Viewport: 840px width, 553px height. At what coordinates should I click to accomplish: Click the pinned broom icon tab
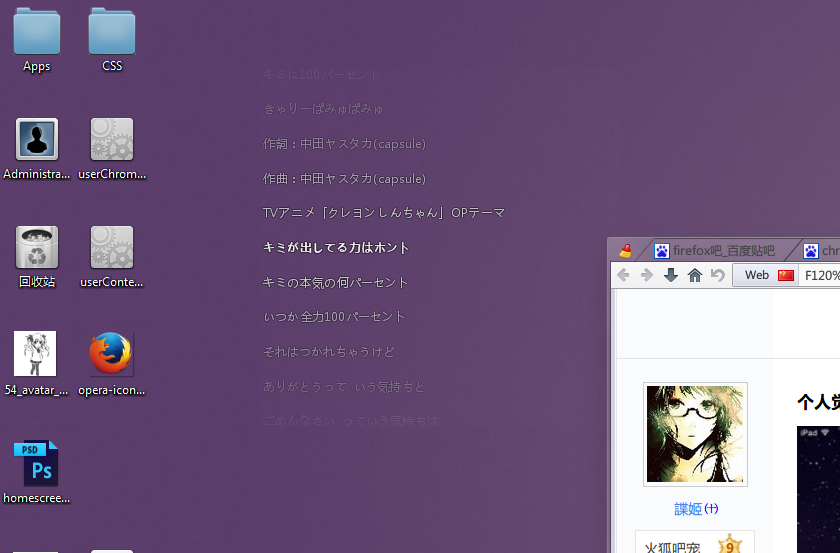pyautogui.click(x=626, y=250)
